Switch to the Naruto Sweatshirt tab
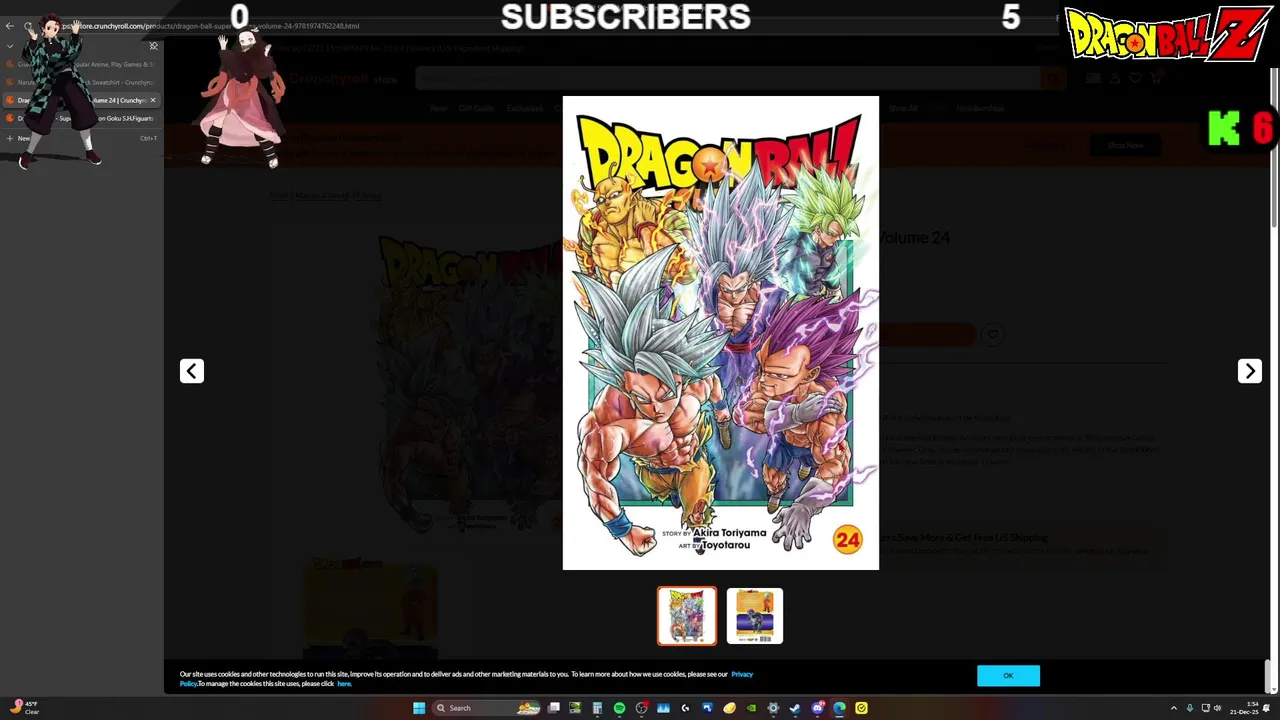The height and width of the screenshot is (720, 1280). [80, 82]
